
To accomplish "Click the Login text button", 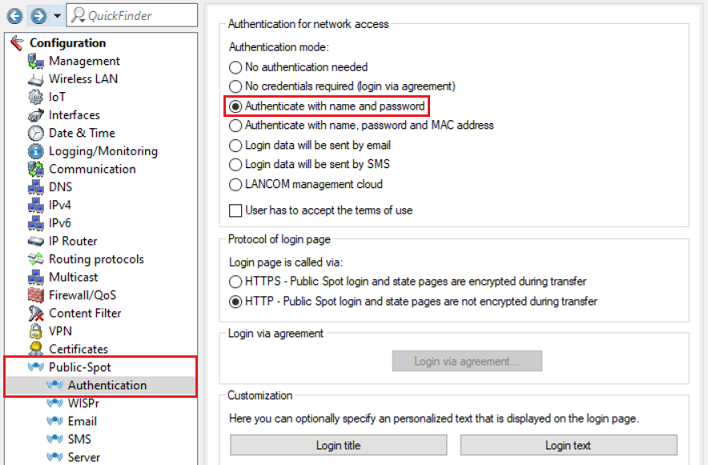I will [568, 445].
